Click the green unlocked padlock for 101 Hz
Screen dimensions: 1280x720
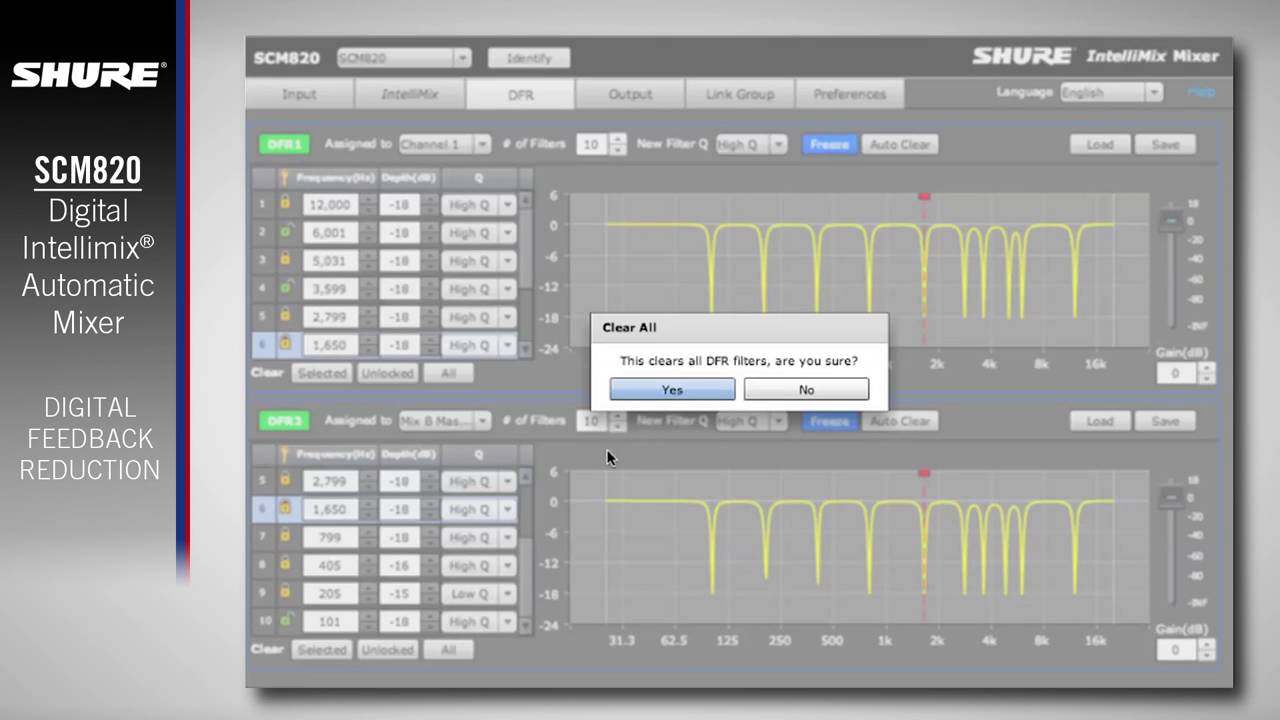(285, 621)
